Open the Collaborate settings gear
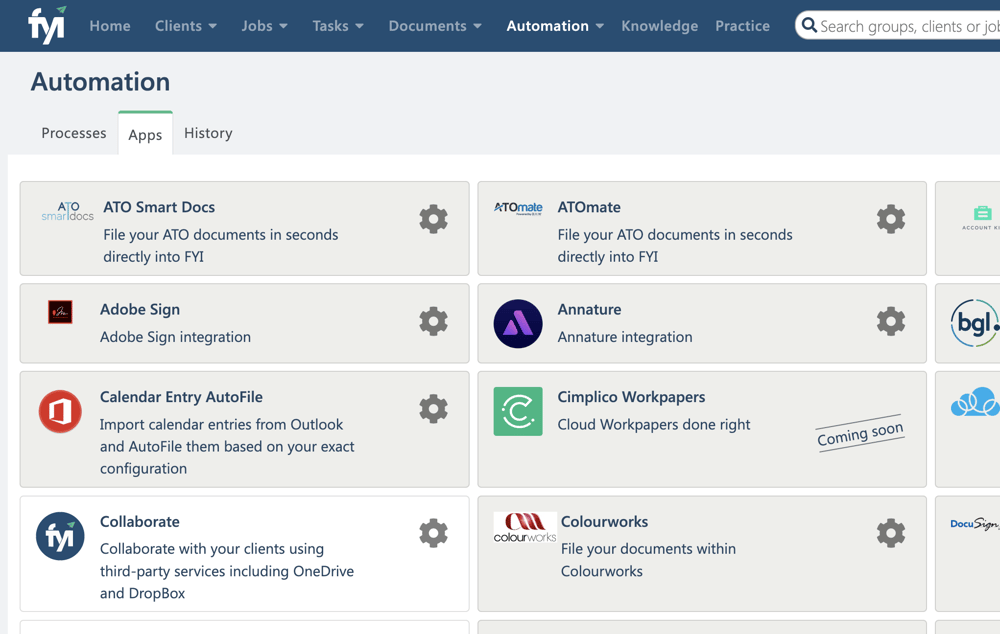The height and width of the screenshot is (634, 1000). [433, 533]
